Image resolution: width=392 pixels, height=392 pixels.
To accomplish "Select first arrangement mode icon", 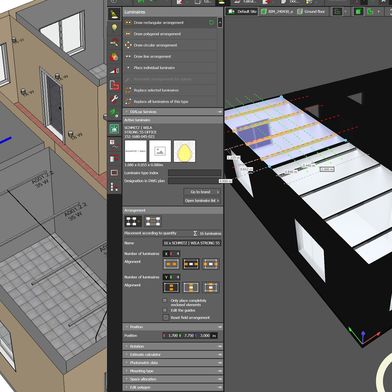I will click(x=133, y=221).
